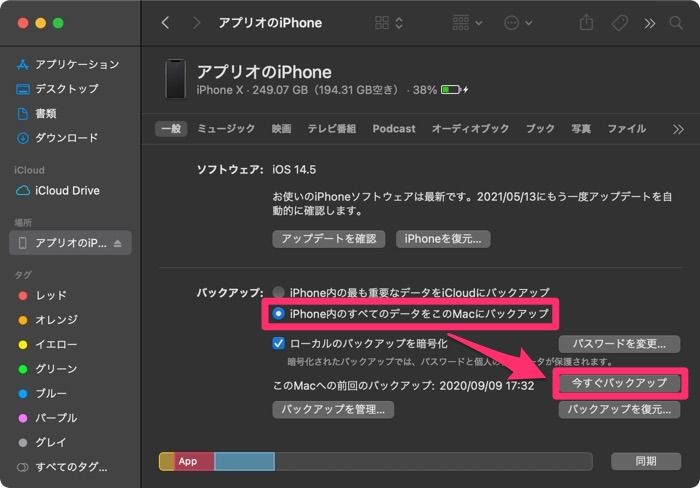Click the iOS 14.5 version text
This screenshot has width=700, height=488.
click(294, 170)
